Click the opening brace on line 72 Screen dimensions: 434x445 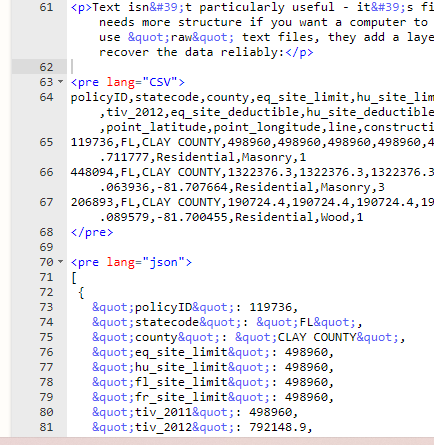[x=81, y=292]
